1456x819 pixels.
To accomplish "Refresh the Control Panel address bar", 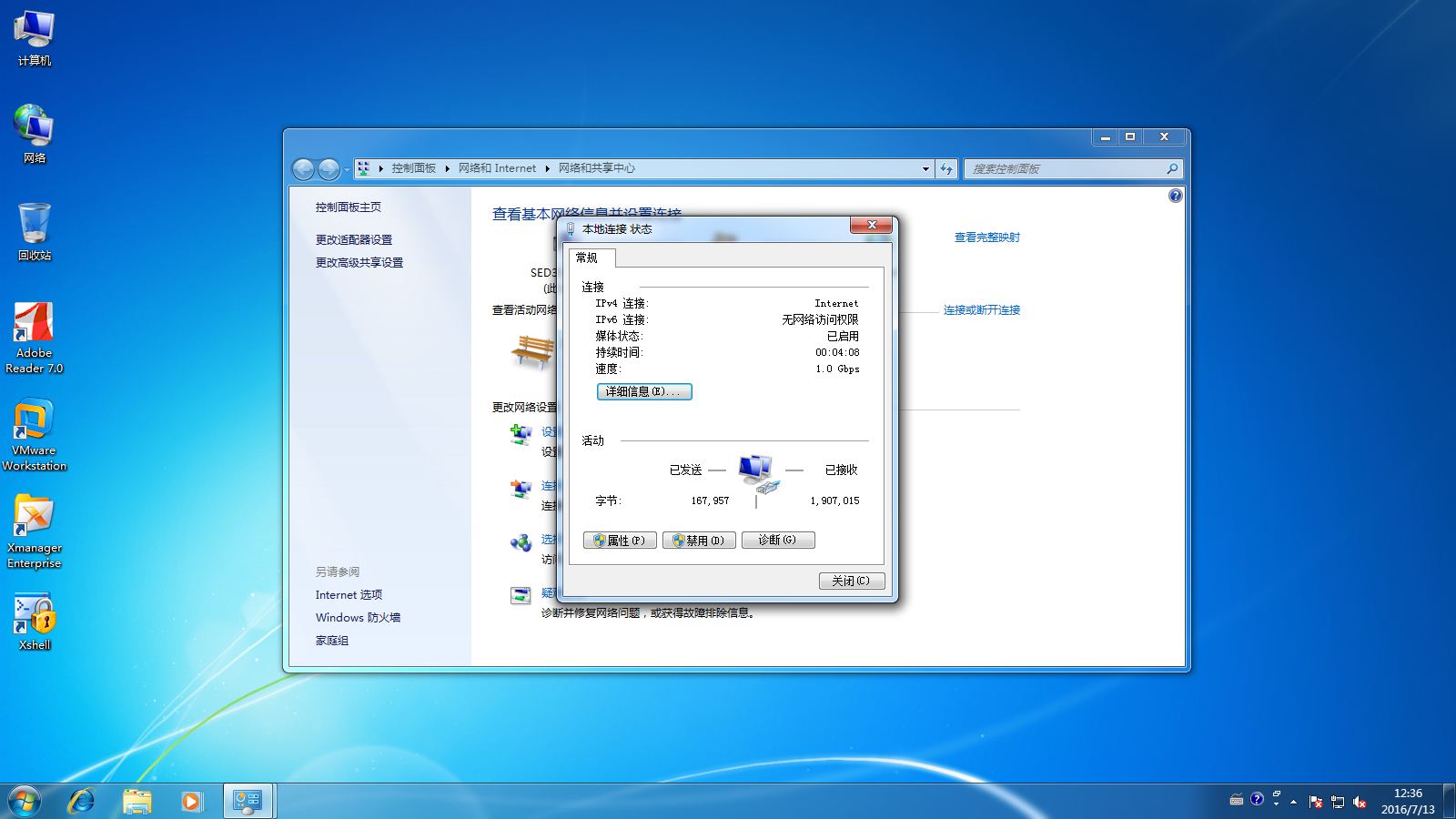I will point(946,168).
